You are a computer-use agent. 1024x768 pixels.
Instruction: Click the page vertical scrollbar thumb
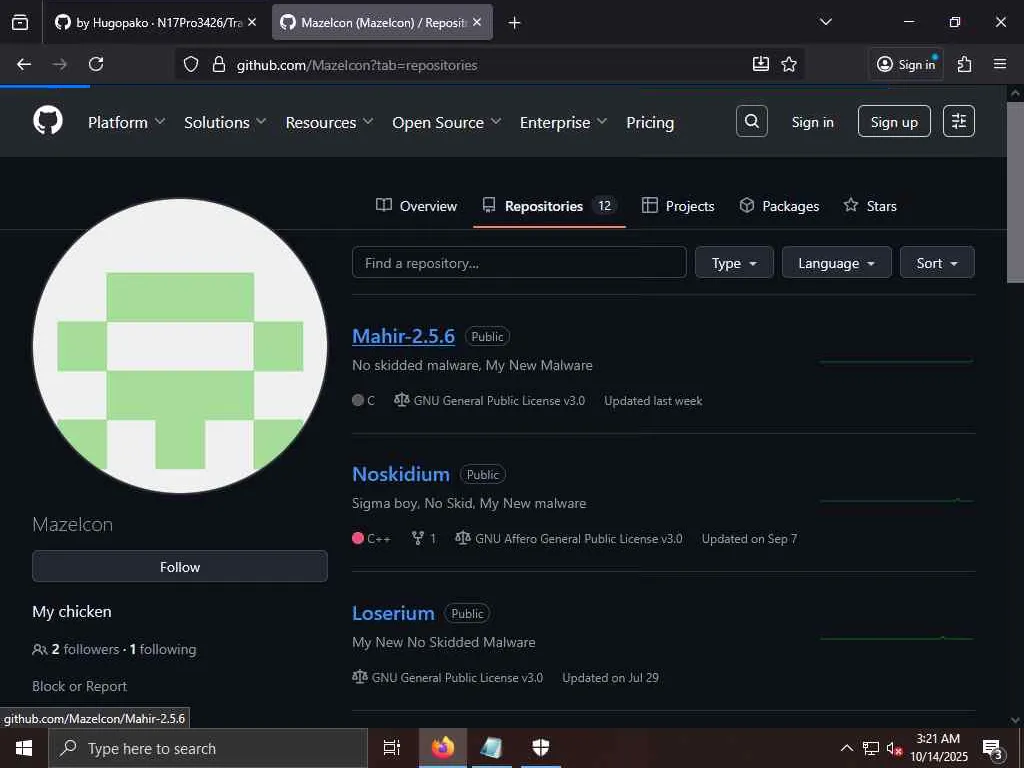tap(1015, 193)
